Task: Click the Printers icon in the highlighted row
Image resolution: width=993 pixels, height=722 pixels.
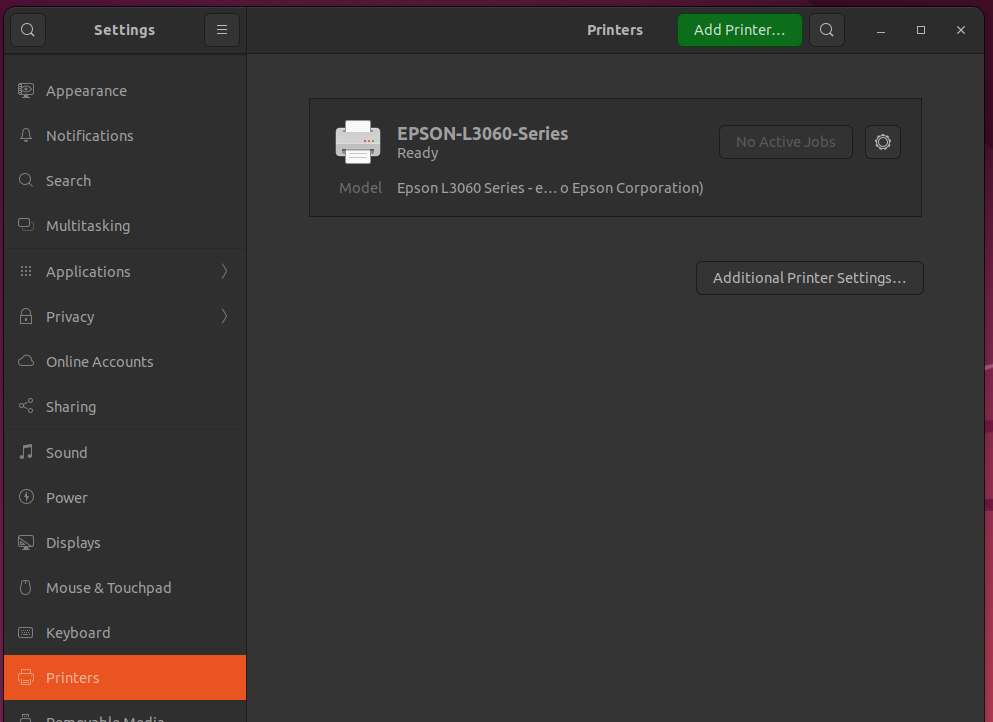Action: coord(26,678)
